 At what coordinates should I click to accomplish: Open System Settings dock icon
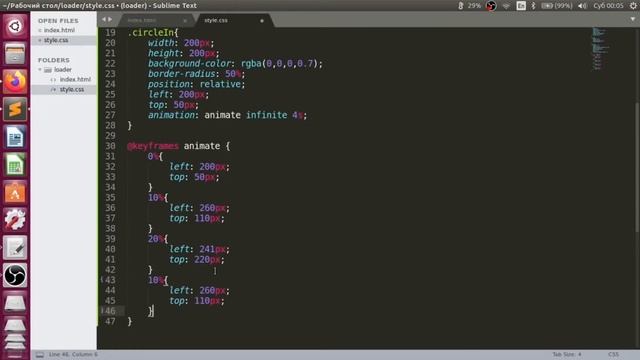[15, 220]
